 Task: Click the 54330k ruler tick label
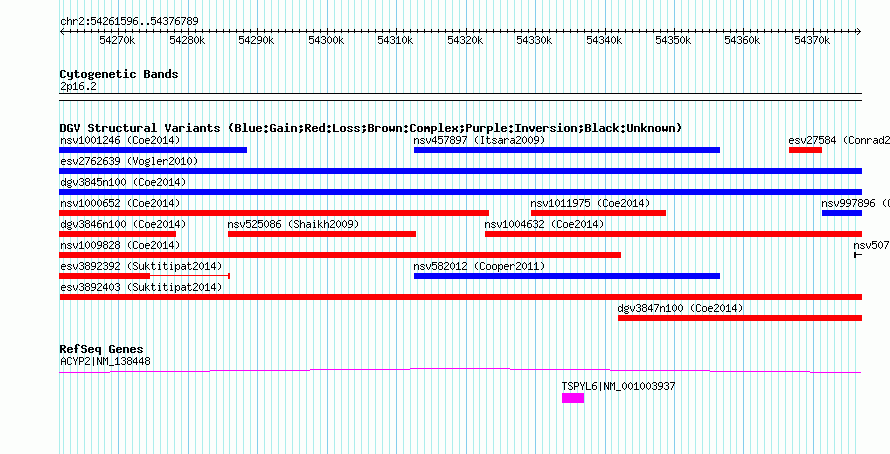534,40
